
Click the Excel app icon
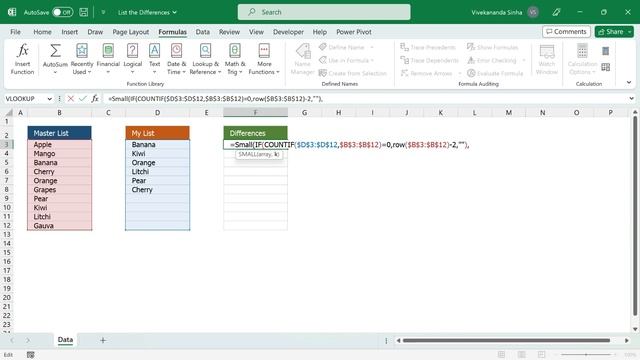pos(12,12)
